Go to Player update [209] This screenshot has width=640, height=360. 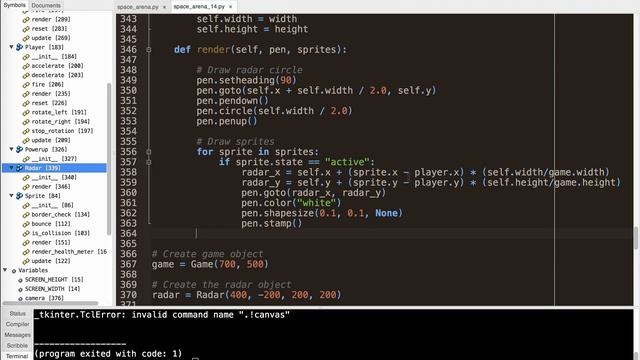51,140
